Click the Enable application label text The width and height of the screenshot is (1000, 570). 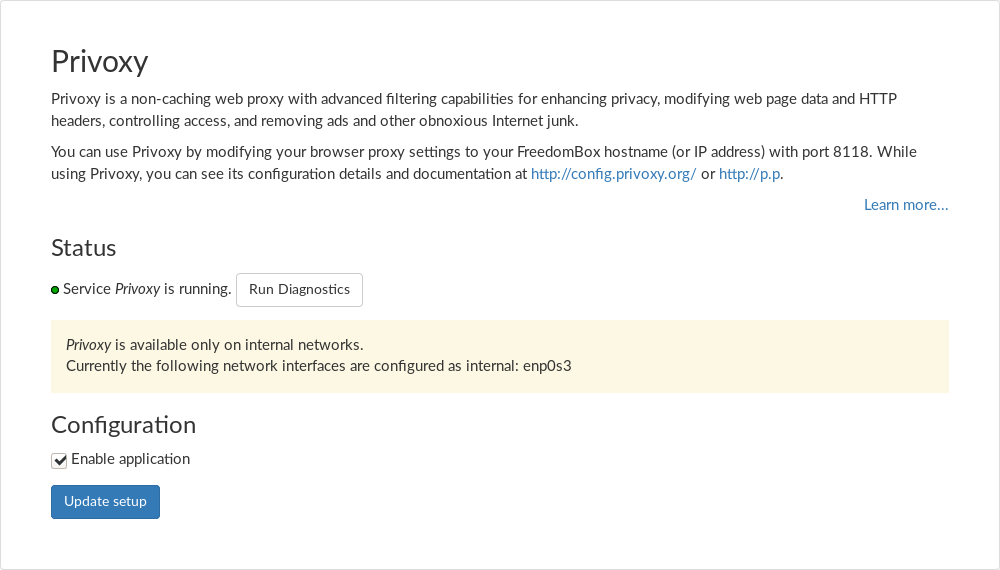(130, 459)
